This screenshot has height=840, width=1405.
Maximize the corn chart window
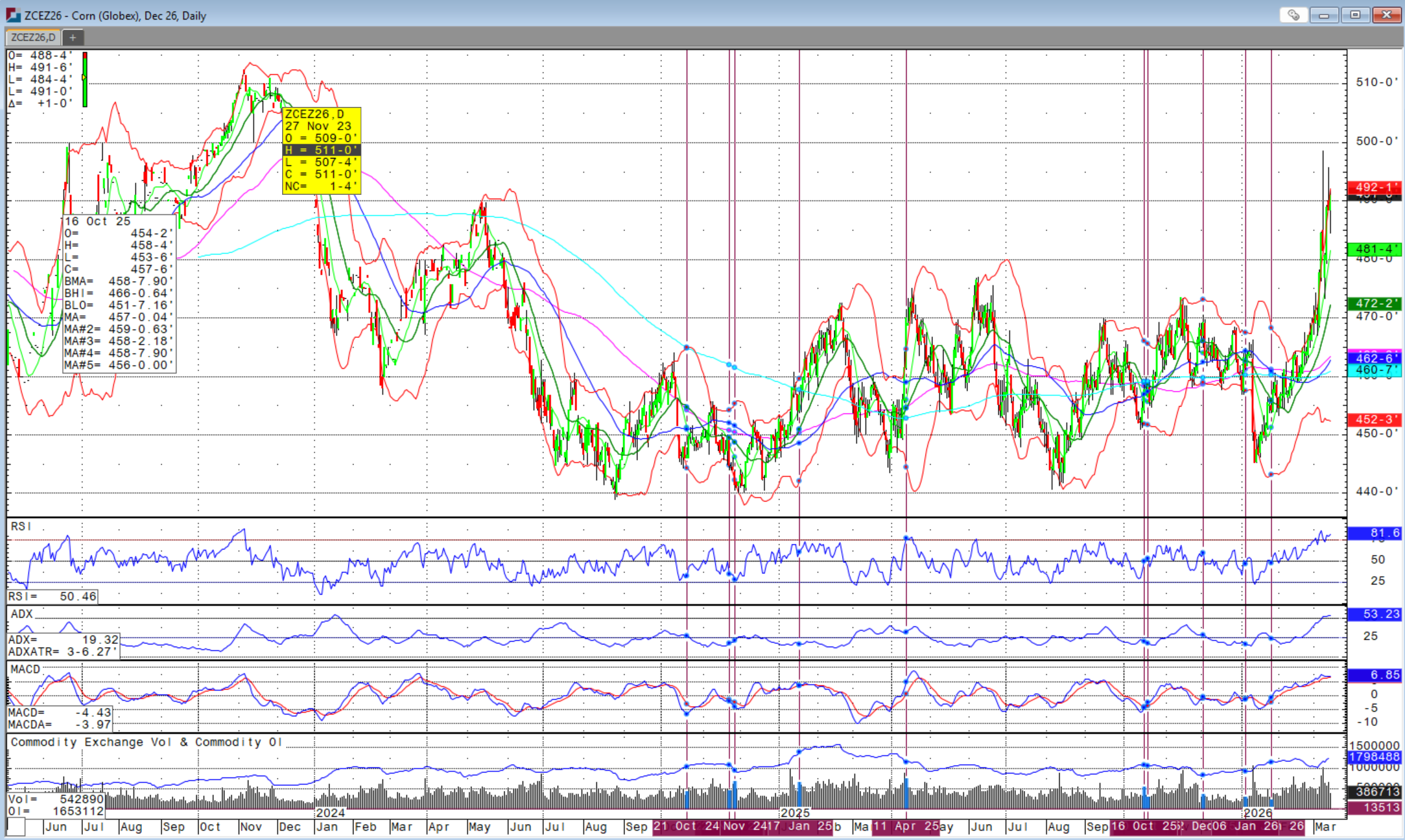pyautogui.click(x=1355, y=15)
